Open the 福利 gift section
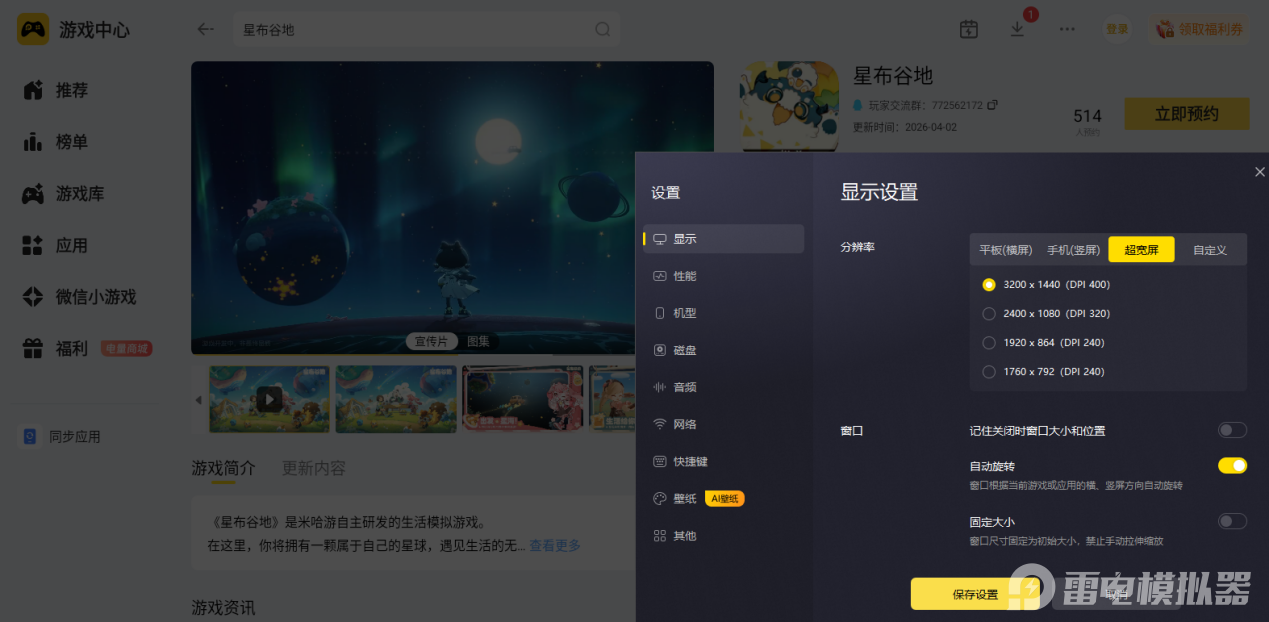The height and width of the screenshot is (622, 1269). tap(56, 349)
